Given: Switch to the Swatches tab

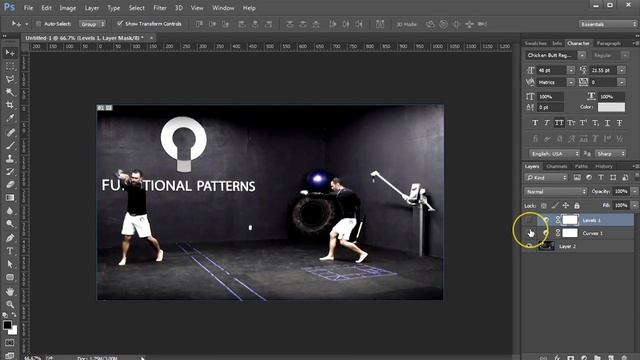Looking at the screenshot, I should pyautogui.click(x=536, y=43).
